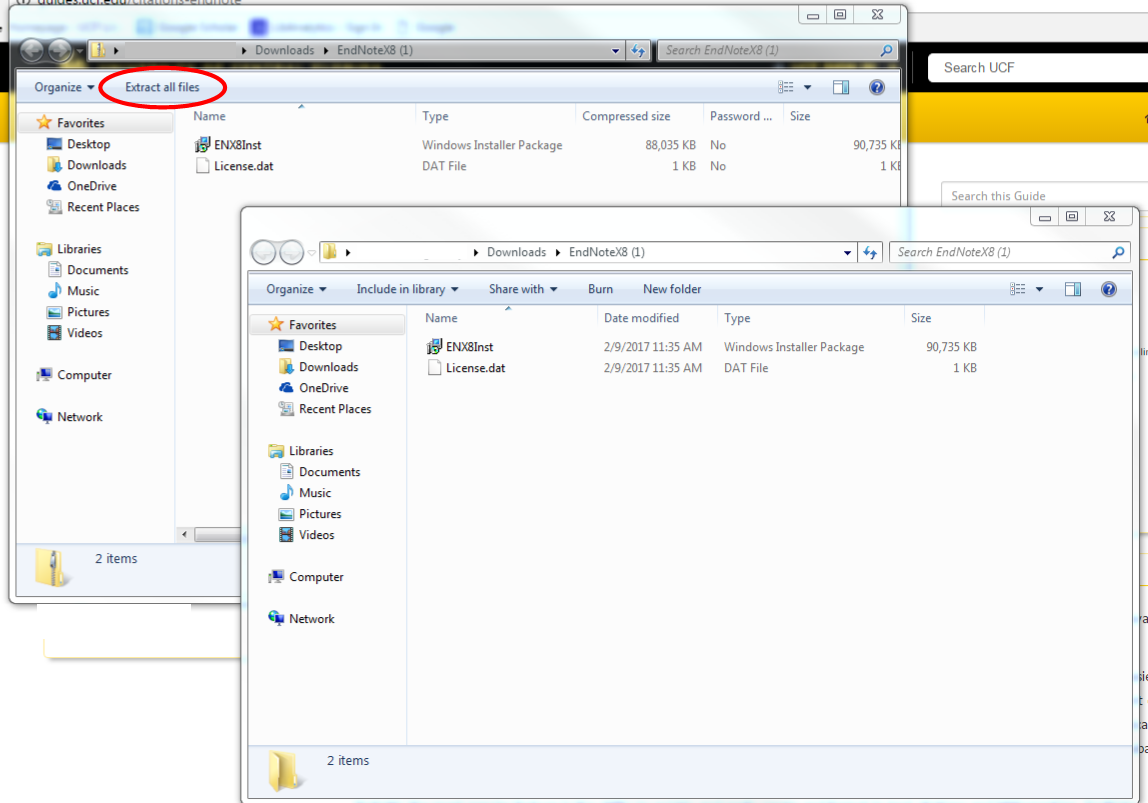
Task: Refresh front window address bar
Action: tap(870, 253)
